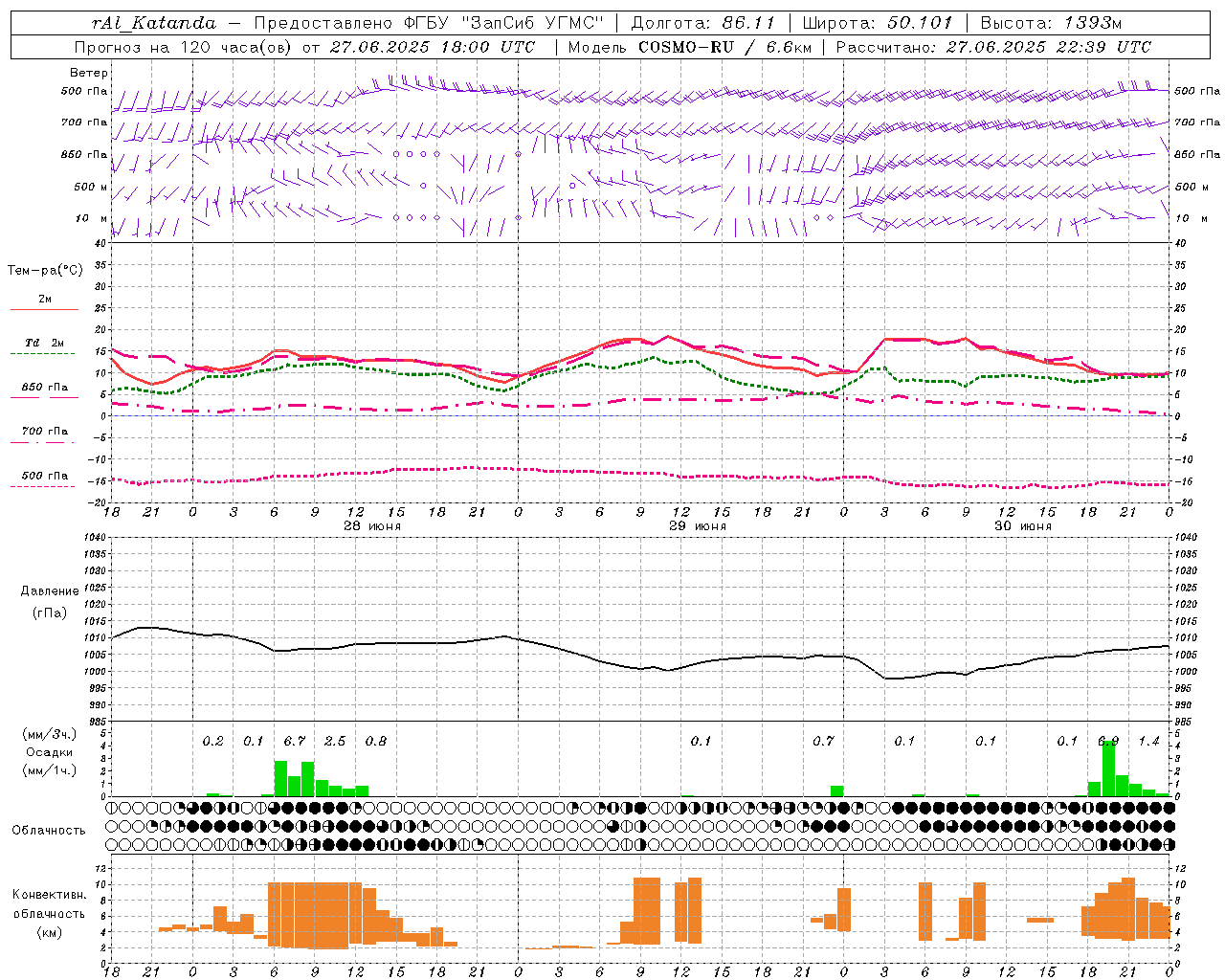Click the 10 м wind level label on left
1225x980 pixels.
coord(92,218)
